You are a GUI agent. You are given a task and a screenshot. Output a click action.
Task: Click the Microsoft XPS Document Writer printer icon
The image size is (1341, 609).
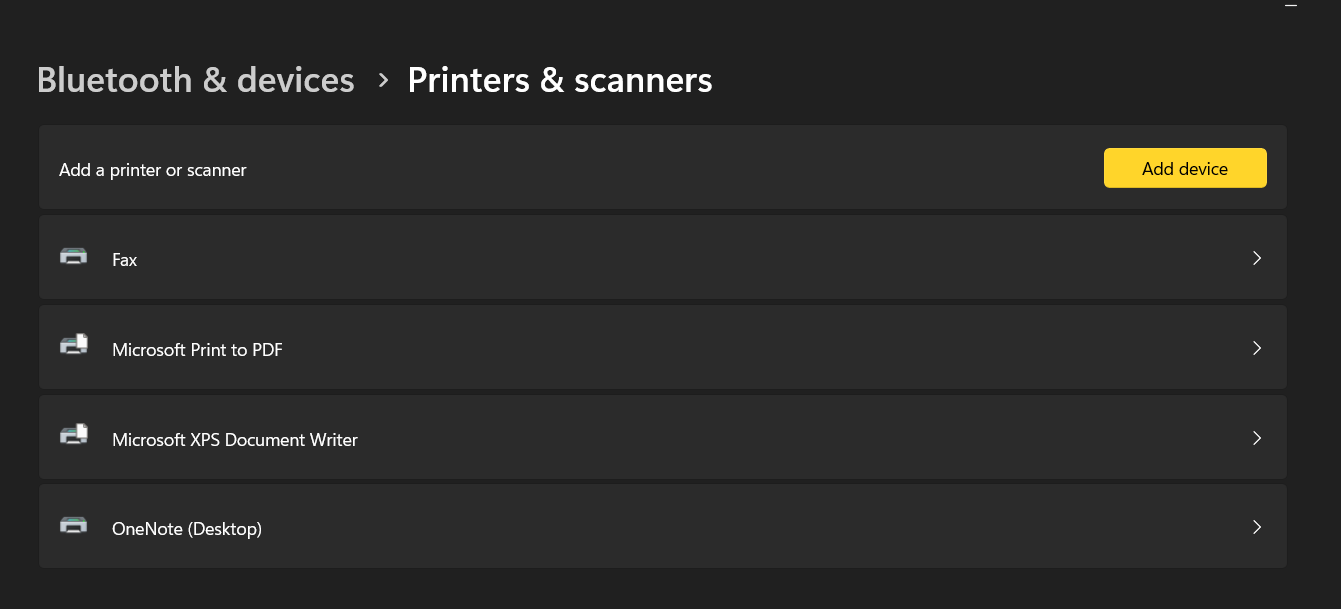pyautogui.click(x=73, y=436)
